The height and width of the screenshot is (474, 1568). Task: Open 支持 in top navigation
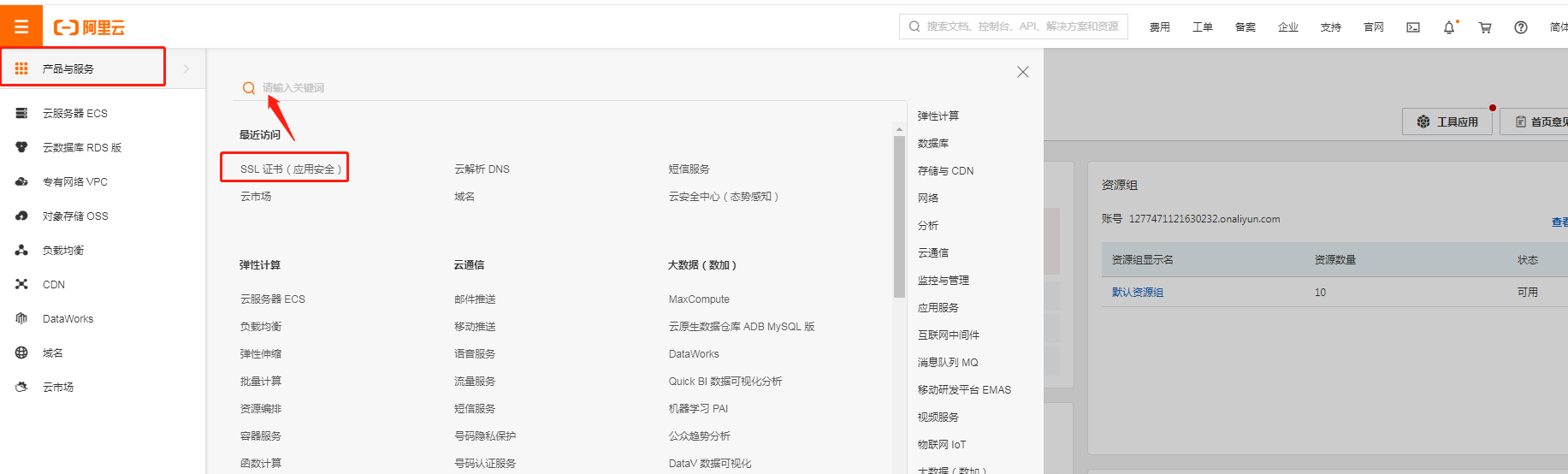[x=1331, y=27]
